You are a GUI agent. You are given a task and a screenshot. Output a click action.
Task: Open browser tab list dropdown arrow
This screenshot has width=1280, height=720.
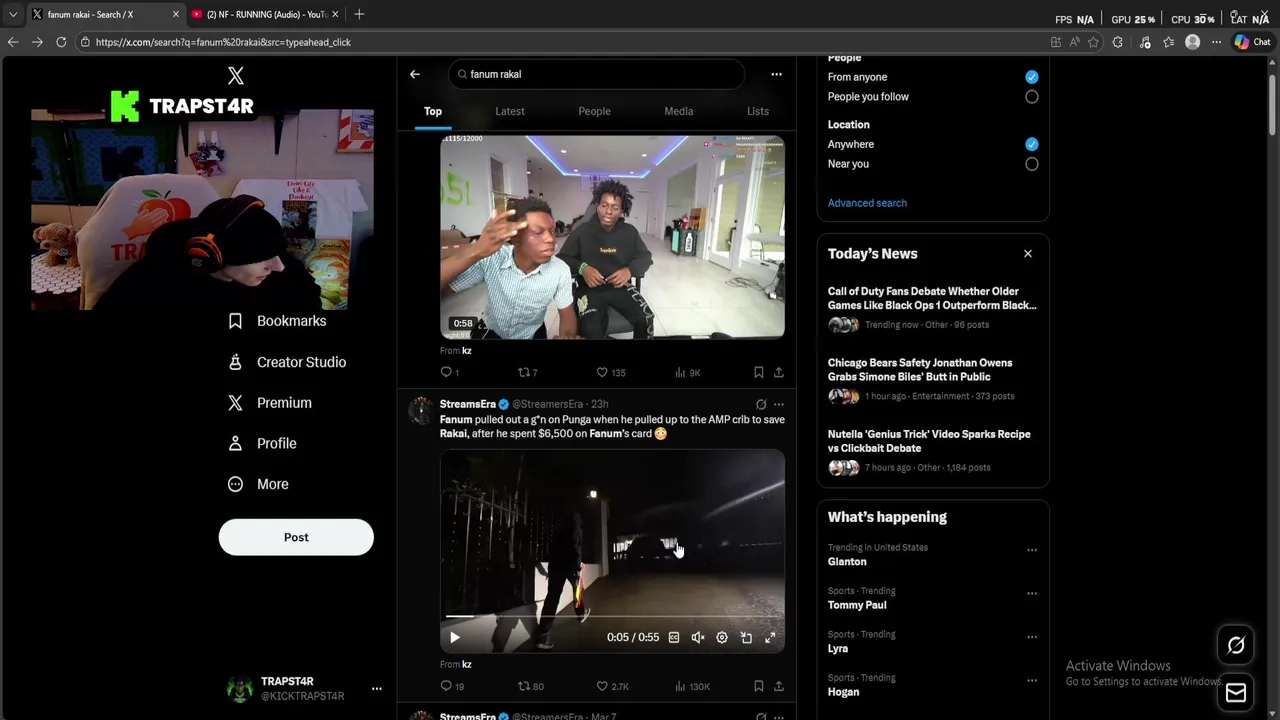(12, 14)
